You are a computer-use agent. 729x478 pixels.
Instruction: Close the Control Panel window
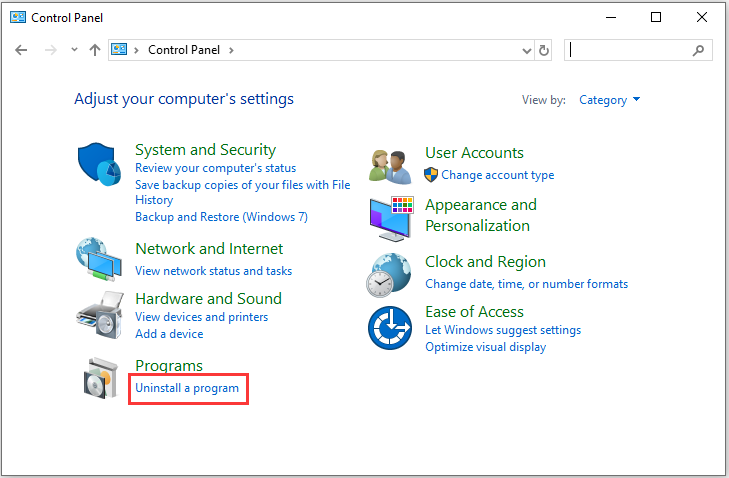[702, 18]
